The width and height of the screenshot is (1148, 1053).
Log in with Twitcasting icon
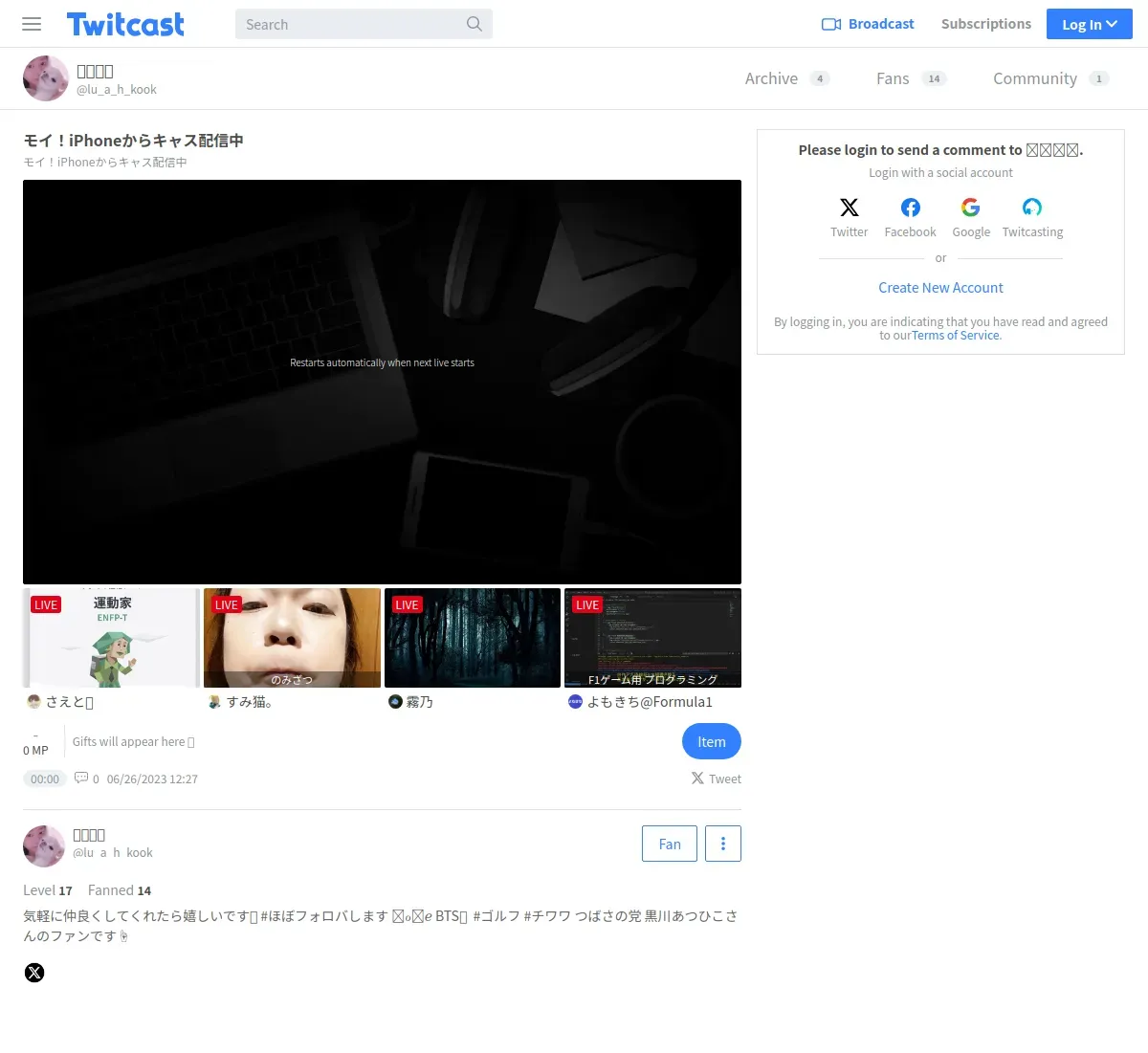tap(1032, 208)
